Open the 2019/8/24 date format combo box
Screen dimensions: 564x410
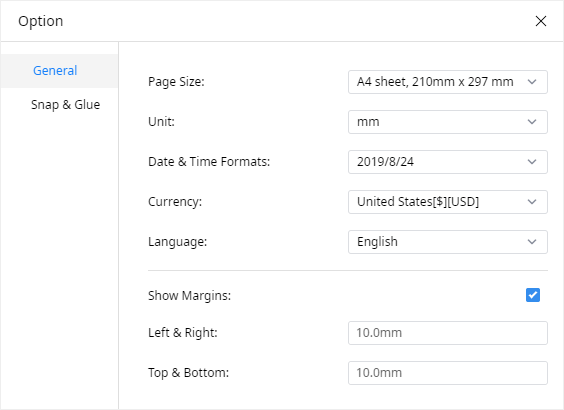448,162
